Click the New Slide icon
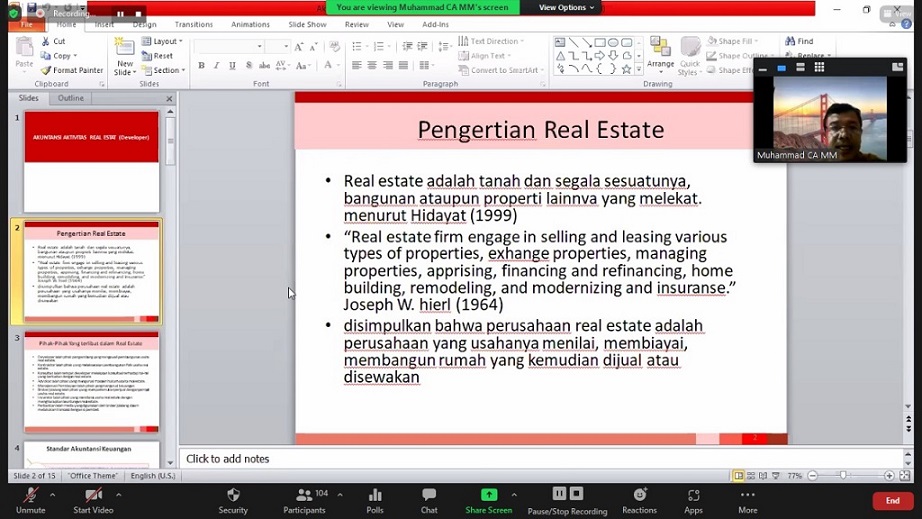 click(124, 50)
